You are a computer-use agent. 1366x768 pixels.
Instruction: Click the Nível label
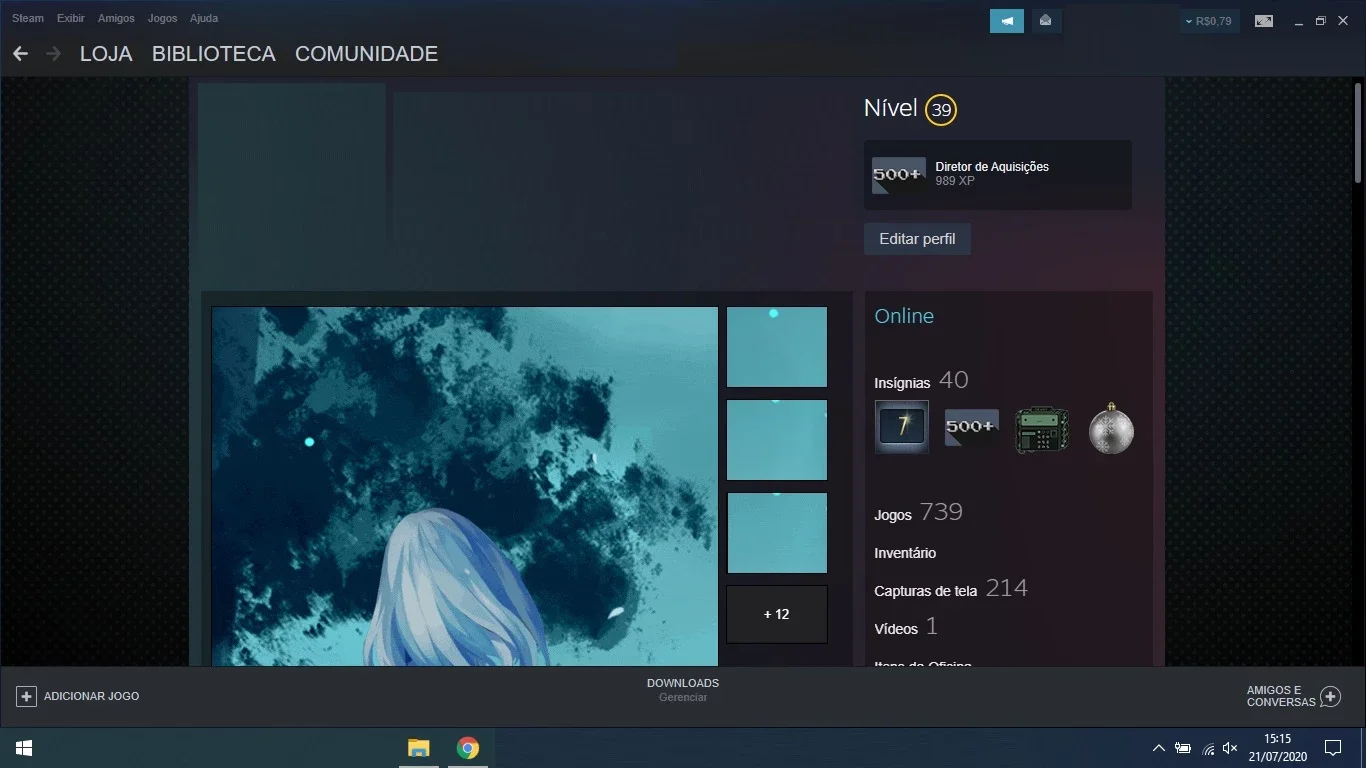tap(890, 109)
